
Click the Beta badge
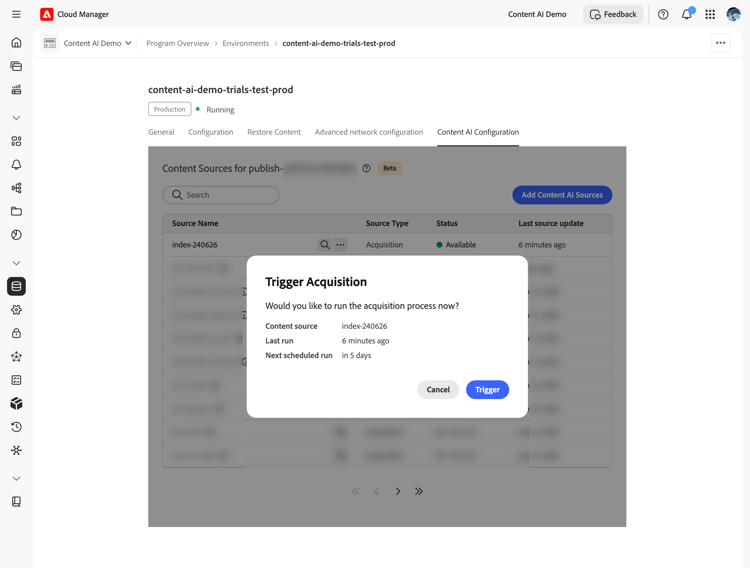point(390,168)
